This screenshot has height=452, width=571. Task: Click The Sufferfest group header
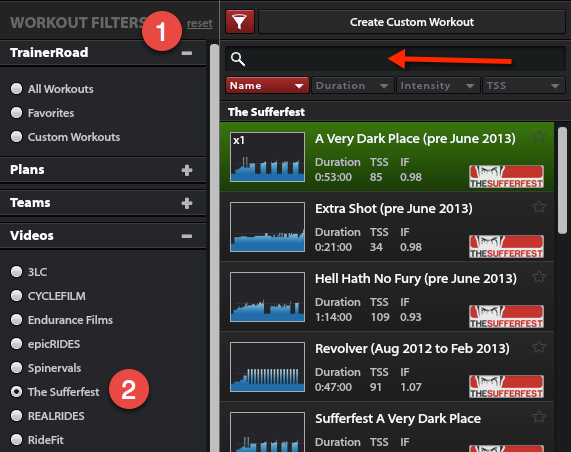(395, 112)
